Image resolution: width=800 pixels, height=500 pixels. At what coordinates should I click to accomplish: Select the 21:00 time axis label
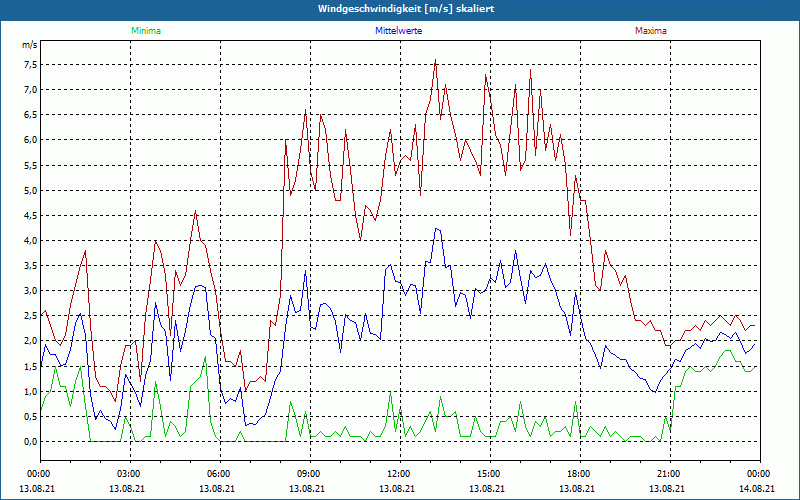click(669, 474)
